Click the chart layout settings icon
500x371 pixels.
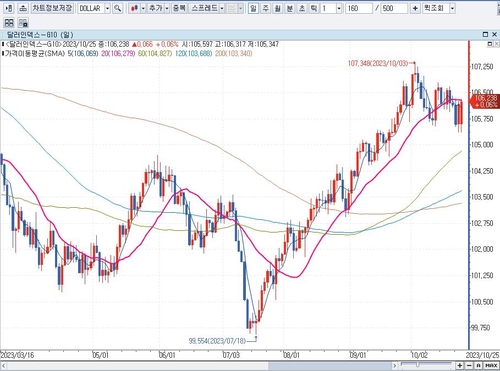pyautogui.click(x=23, y=23)
